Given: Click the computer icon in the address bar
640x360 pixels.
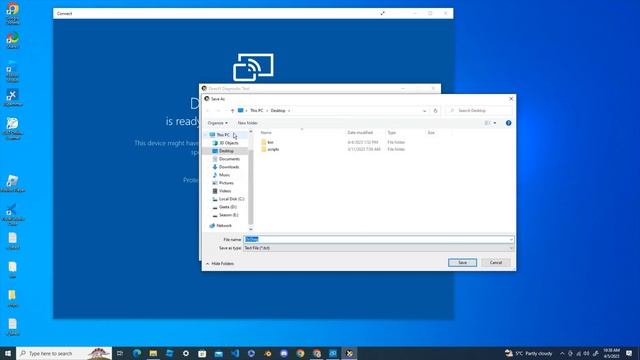Looking at the screenshot, I should coord(240,111).
